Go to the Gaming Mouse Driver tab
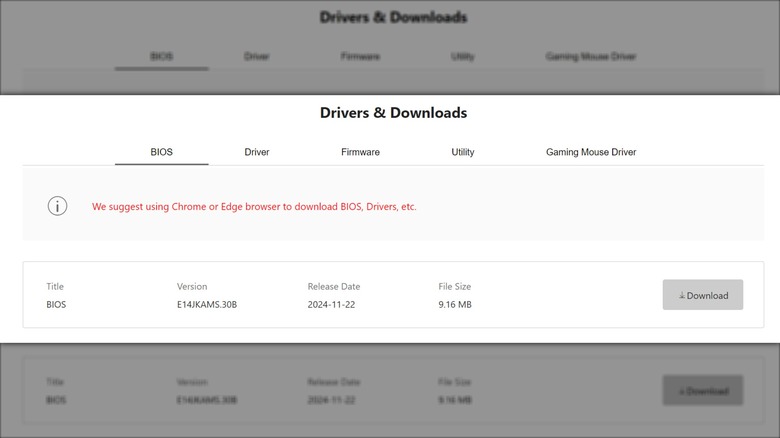Screen dimensions: 780x438 pos(591,152)
